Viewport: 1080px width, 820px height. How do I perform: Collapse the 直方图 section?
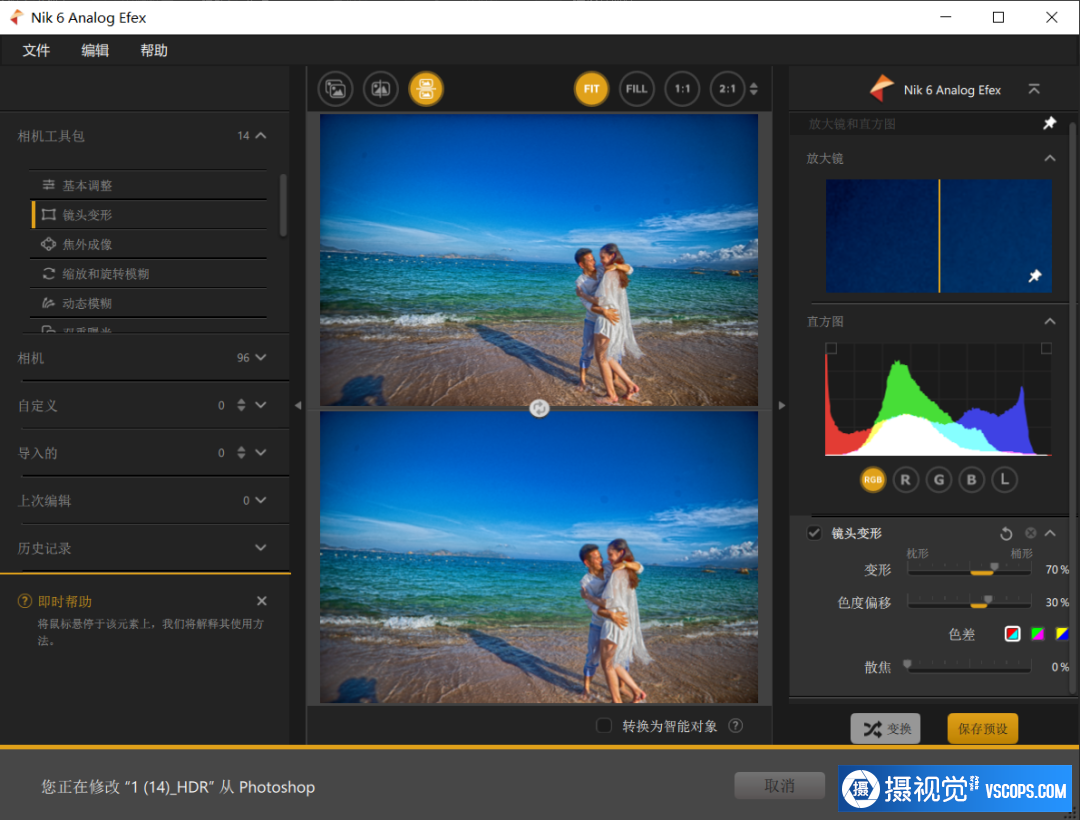(x=1050, y=321)
